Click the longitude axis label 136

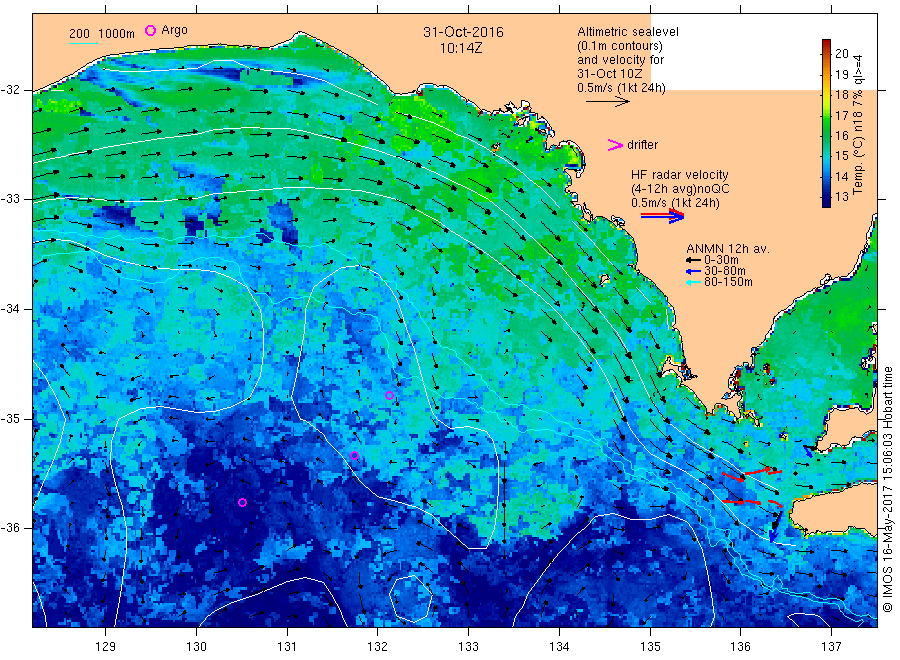(x=740, y=647)
